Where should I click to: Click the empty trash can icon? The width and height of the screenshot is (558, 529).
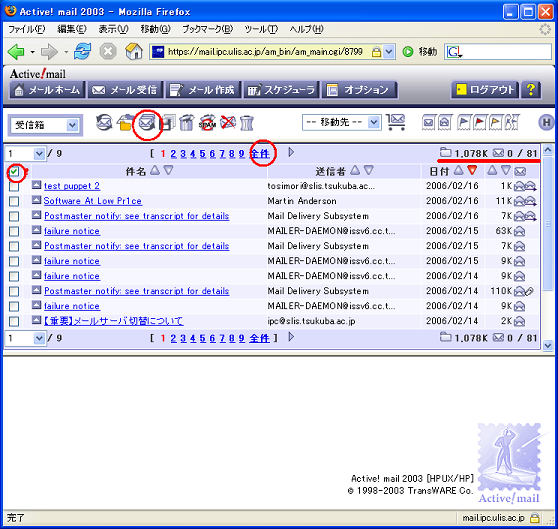point(246,123)
